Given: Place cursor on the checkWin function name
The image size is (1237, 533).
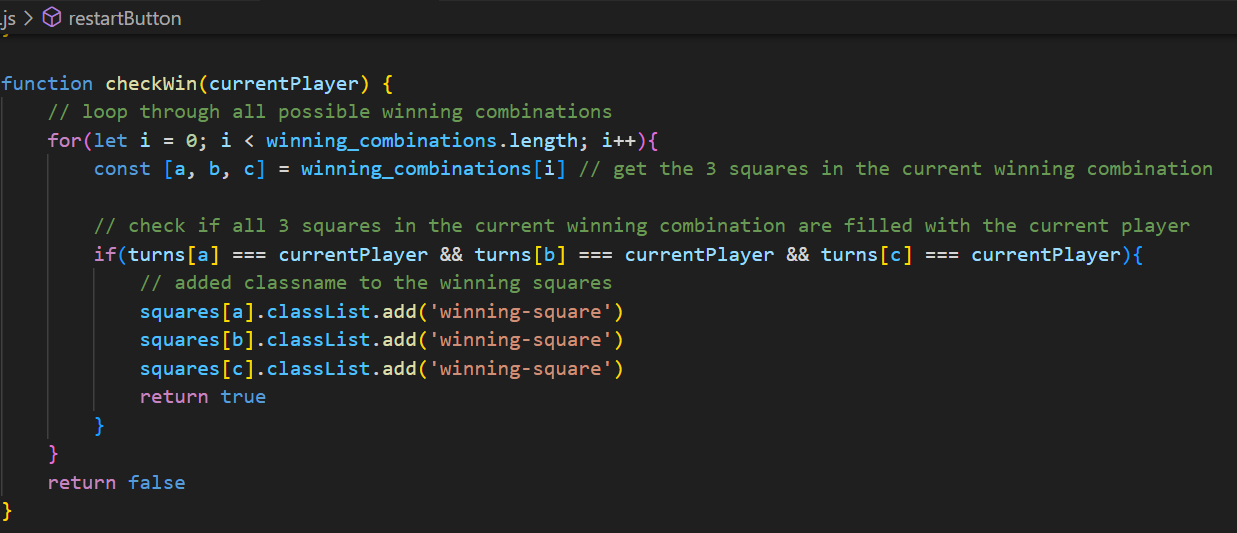Looking at the screenshot, I should (x=151, y=83).
